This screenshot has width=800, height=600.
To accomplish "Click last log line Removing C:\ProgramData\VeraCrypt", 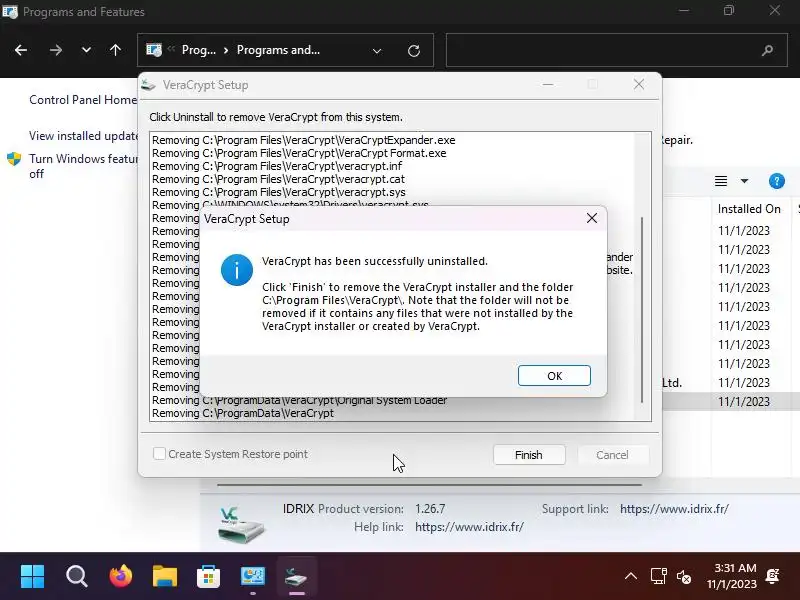I will [243, 413].
